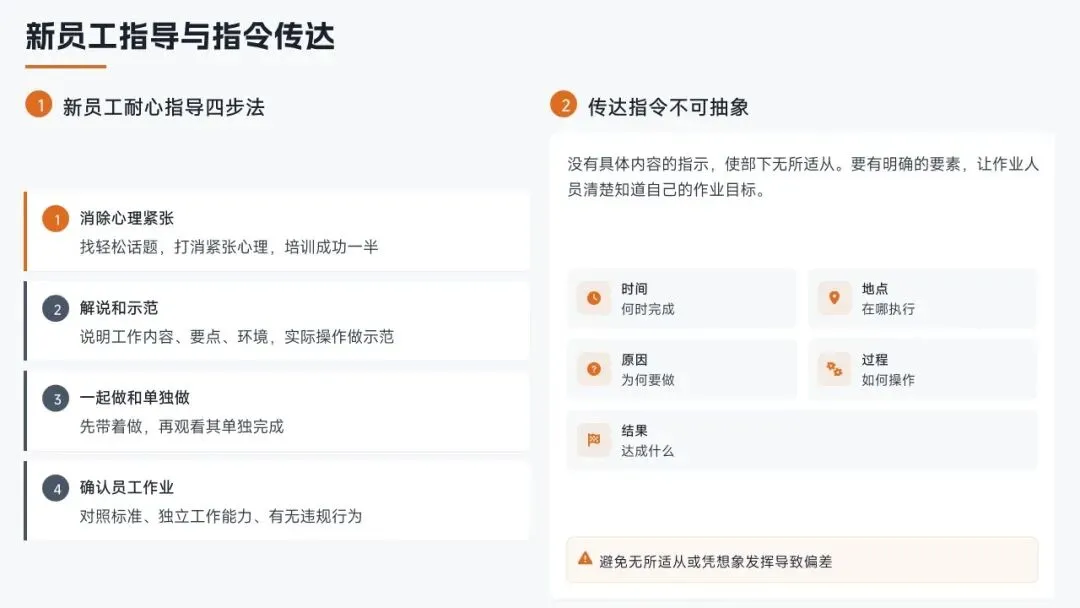Click the 时间 何时完成 tile

coord(682,299)
